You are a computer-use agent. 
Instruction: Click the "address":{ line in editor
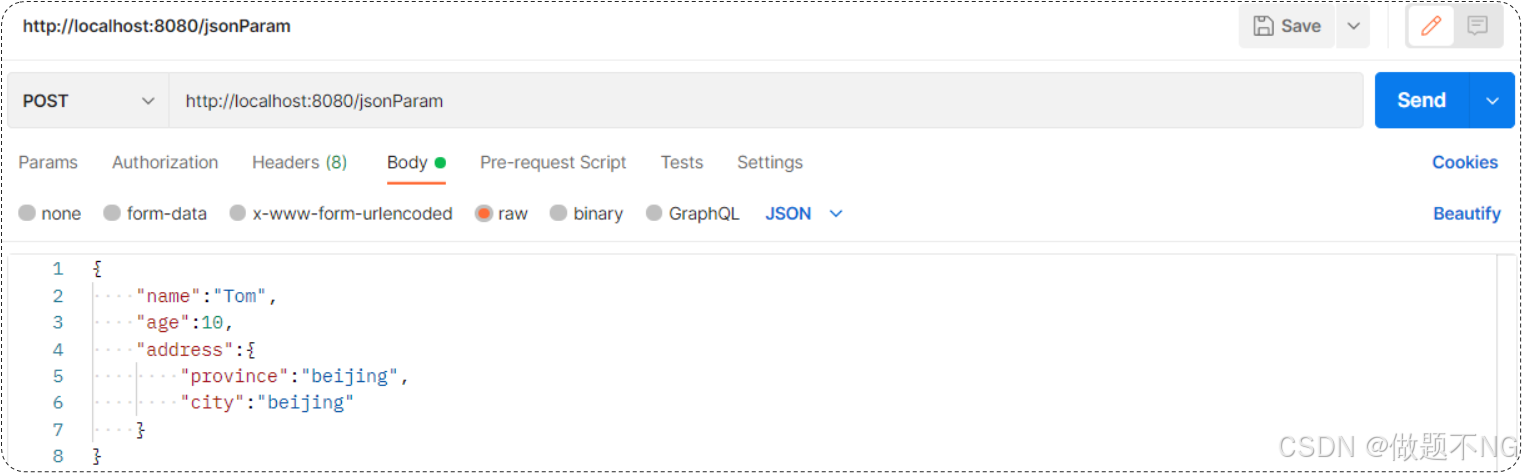pos(197,349)
